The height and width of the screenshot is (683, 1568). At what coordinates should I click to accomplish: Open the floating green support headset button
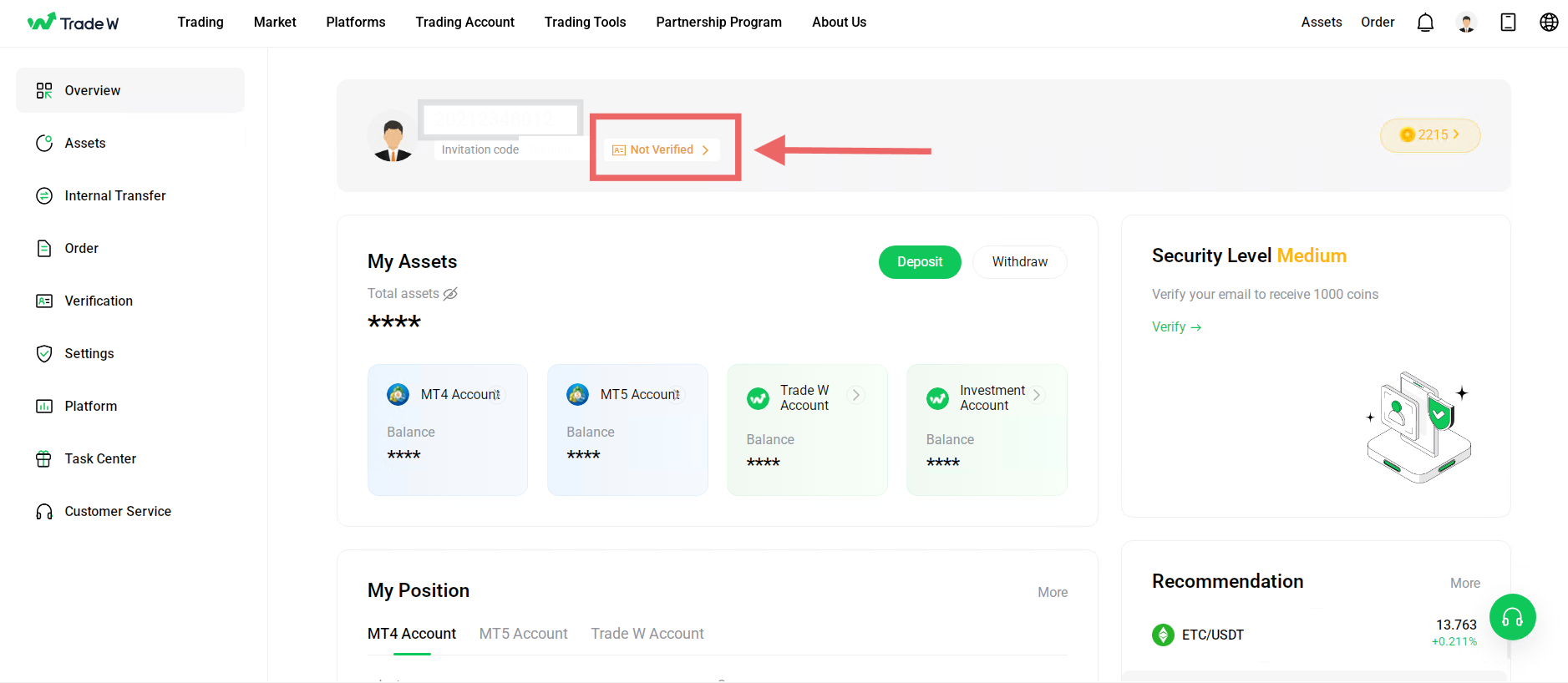tap(1512, 617)
